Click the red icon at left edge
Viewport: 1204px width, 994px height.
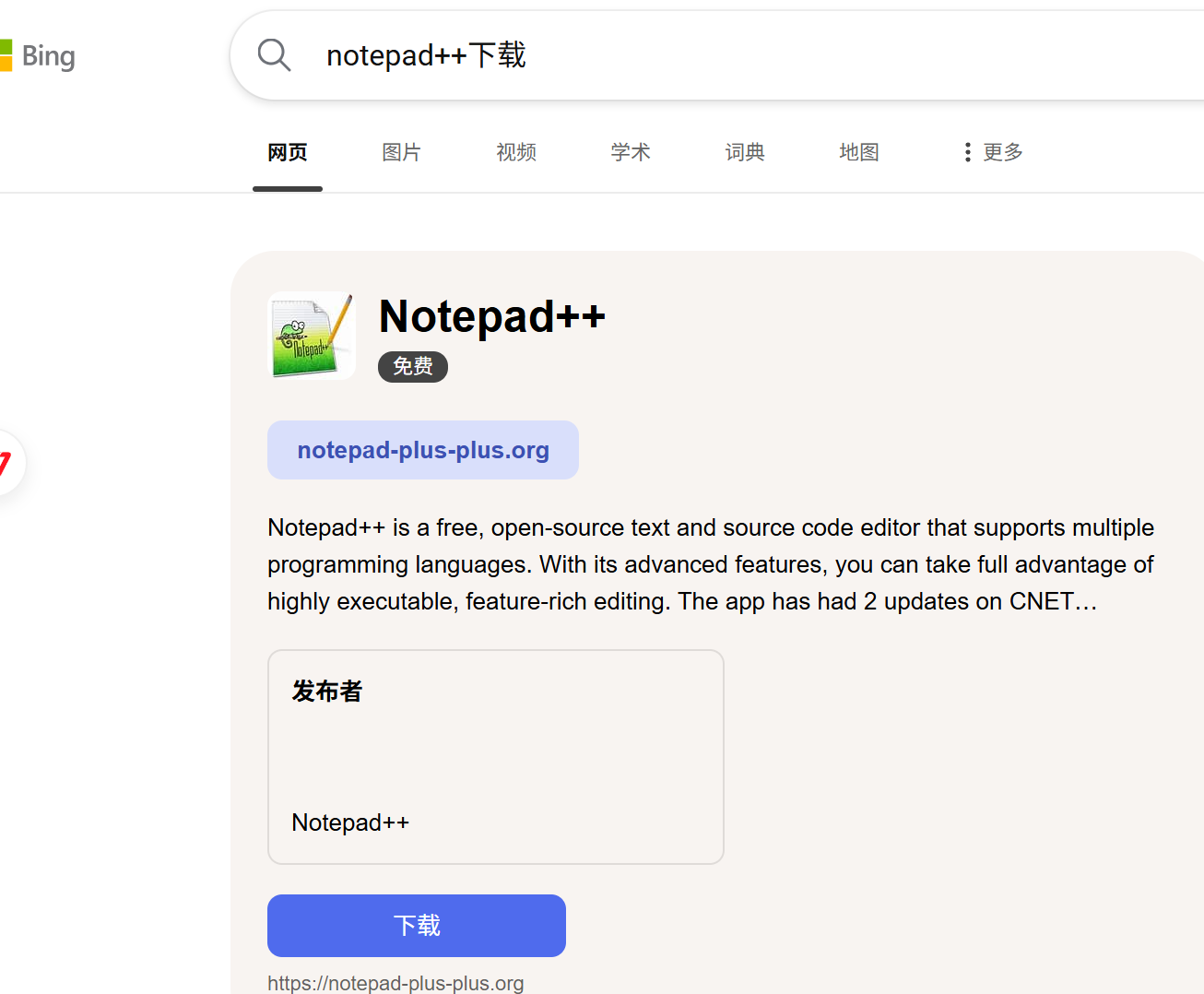[8, 462]
